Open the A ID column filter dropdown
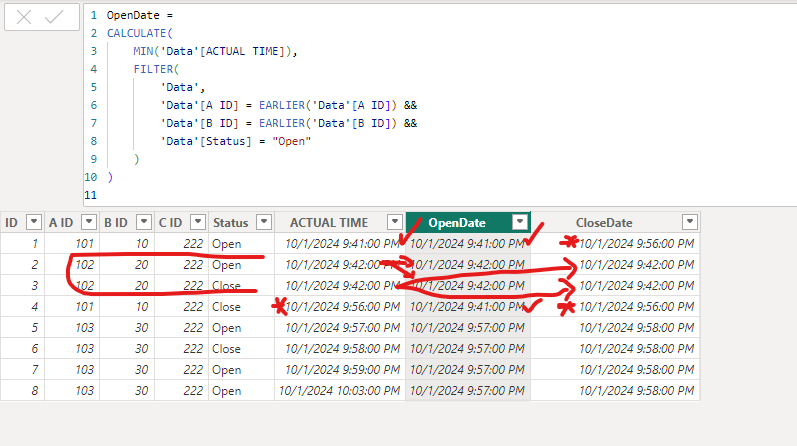 [x=88, y=222]
